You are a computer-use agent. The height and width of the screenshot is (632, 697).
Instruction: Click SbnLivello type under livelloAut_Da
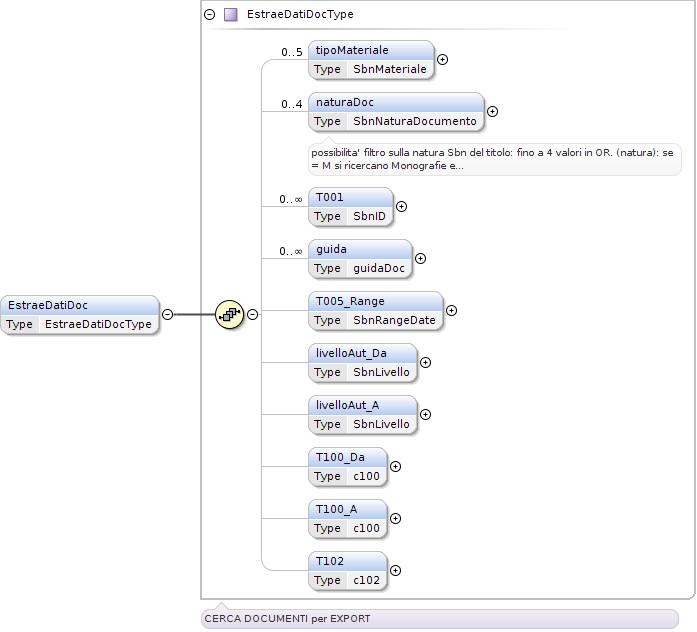click(381, 372)
